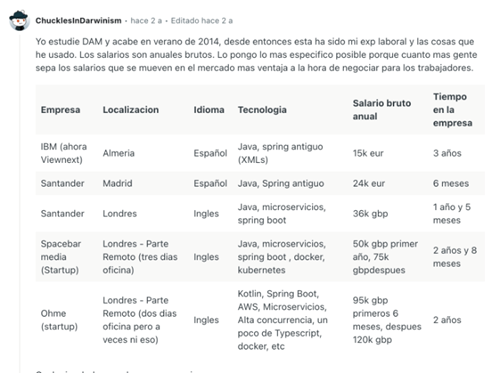The height and width of the screenshot is (373, 500).
Task: Click the 'Editado hace 2 a' label
Action: click(202, 21)
